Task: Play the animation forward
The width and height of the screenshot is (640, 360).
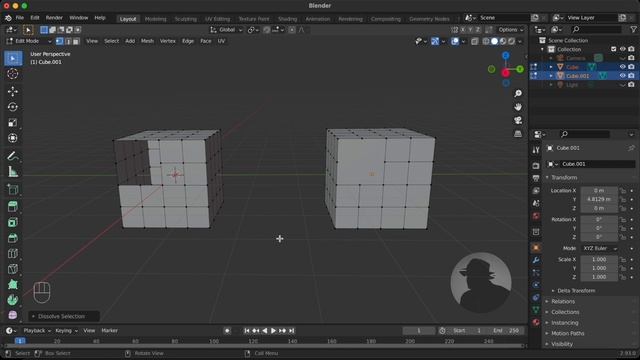Action: pyautogui.click(x=273, y=331)
